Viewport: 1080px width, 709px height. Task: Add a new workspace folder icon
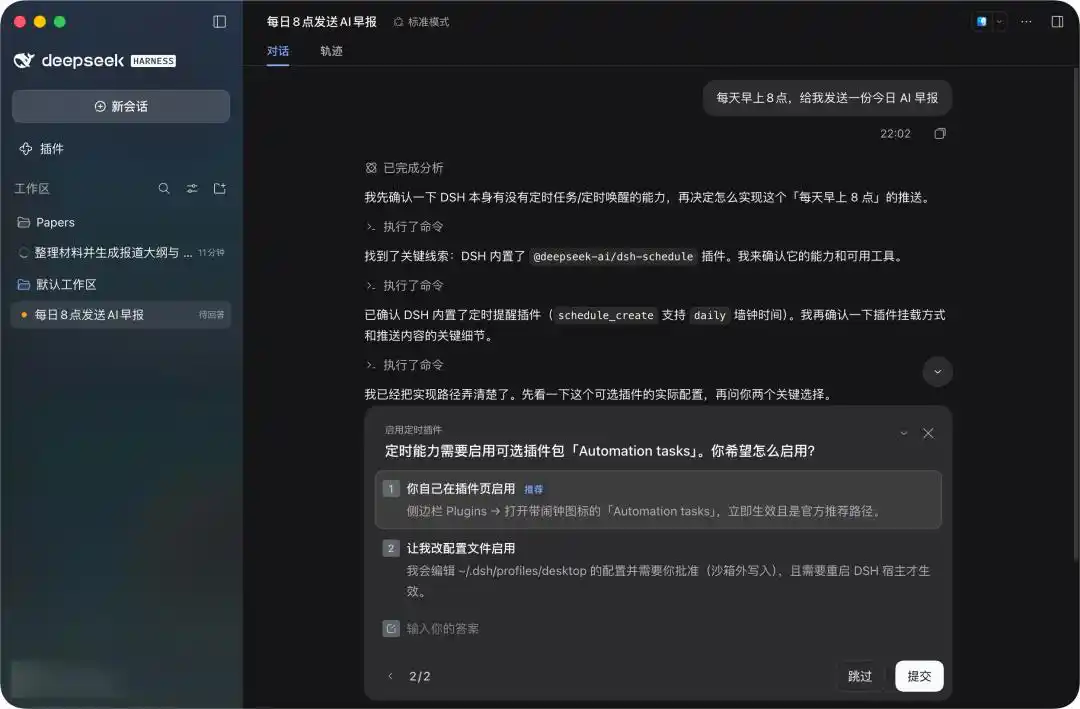pyautogui.click(x=220, y=188)
